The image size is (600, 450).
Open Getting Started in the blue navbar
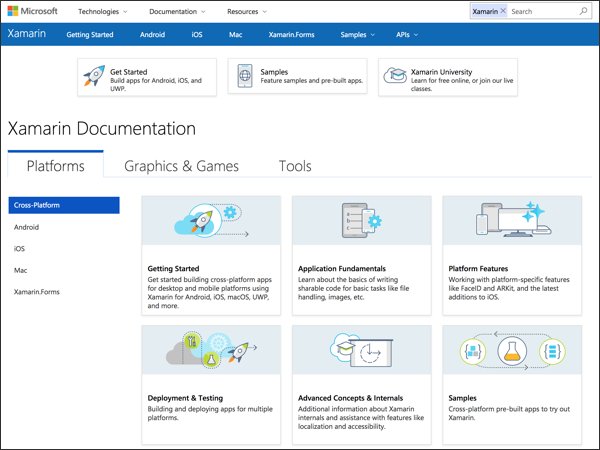90,34
